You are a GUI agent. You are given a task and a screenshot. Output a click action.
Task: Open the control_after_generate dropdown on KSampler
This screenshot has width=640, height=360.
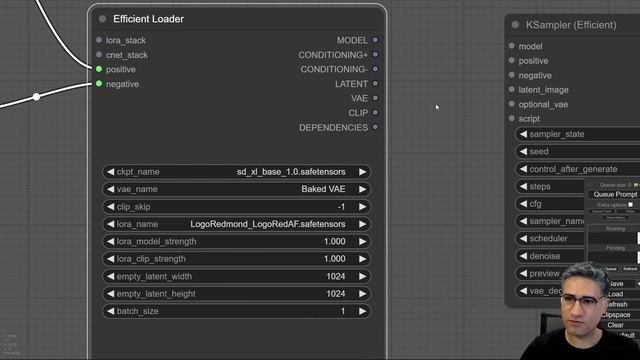click(578, 169)
